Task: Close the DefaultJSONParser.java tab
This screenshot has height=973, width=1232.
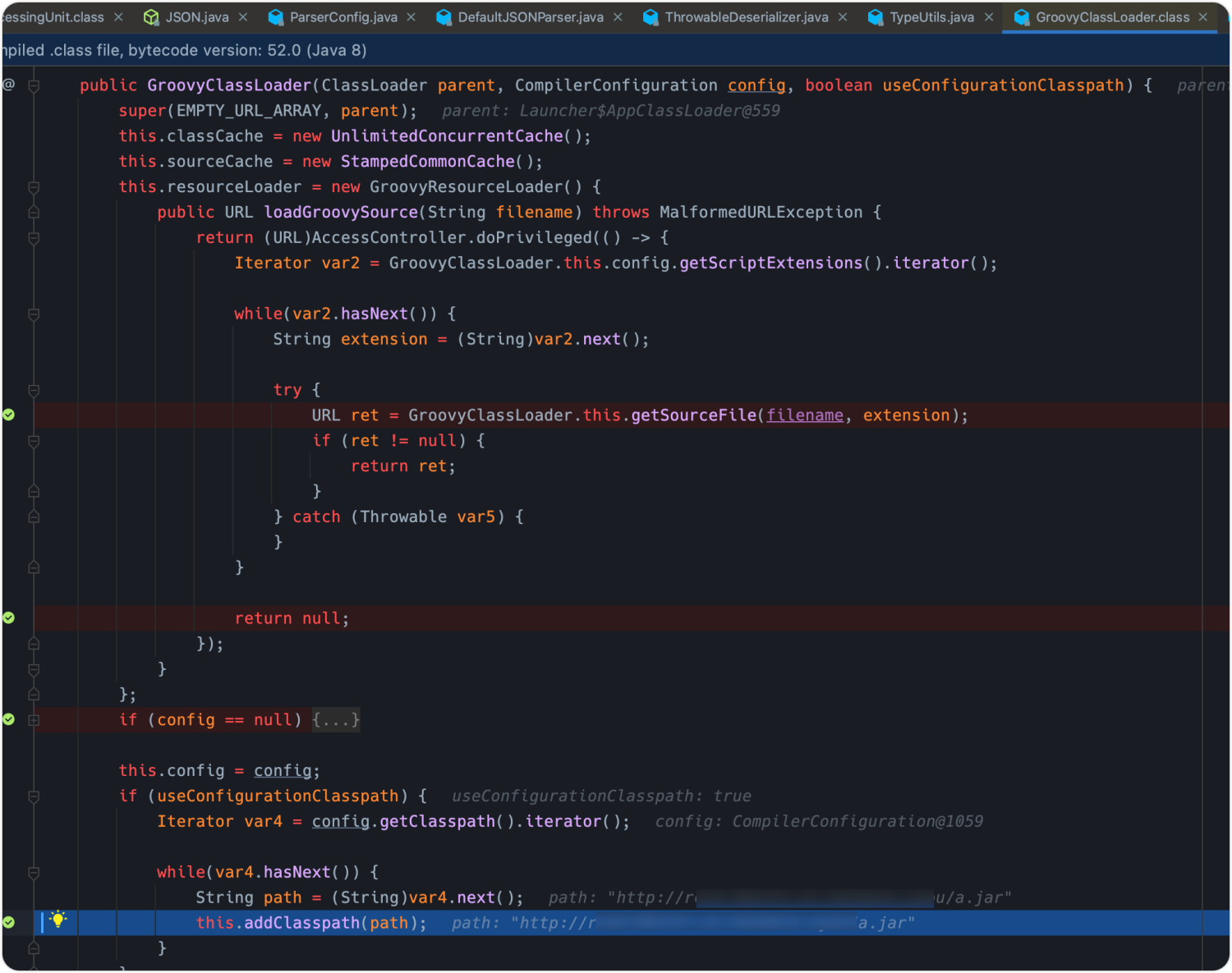Action: (x=618, y=17)
